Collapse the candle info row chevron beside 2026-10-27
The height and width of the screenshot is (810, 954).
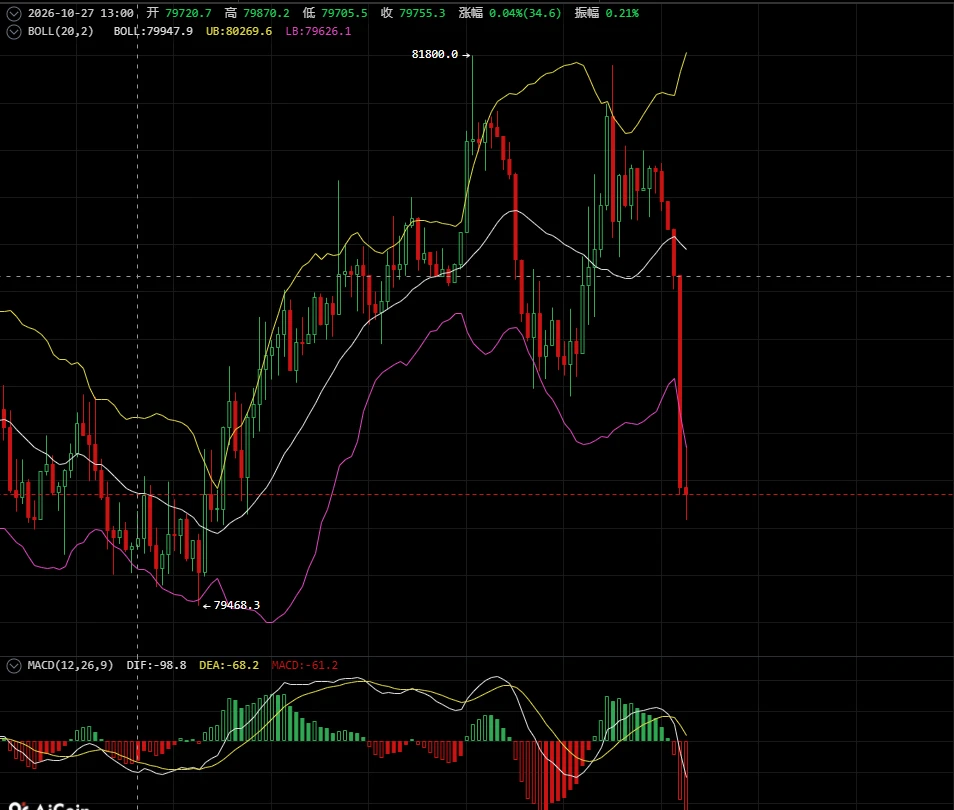pos(13,13)
